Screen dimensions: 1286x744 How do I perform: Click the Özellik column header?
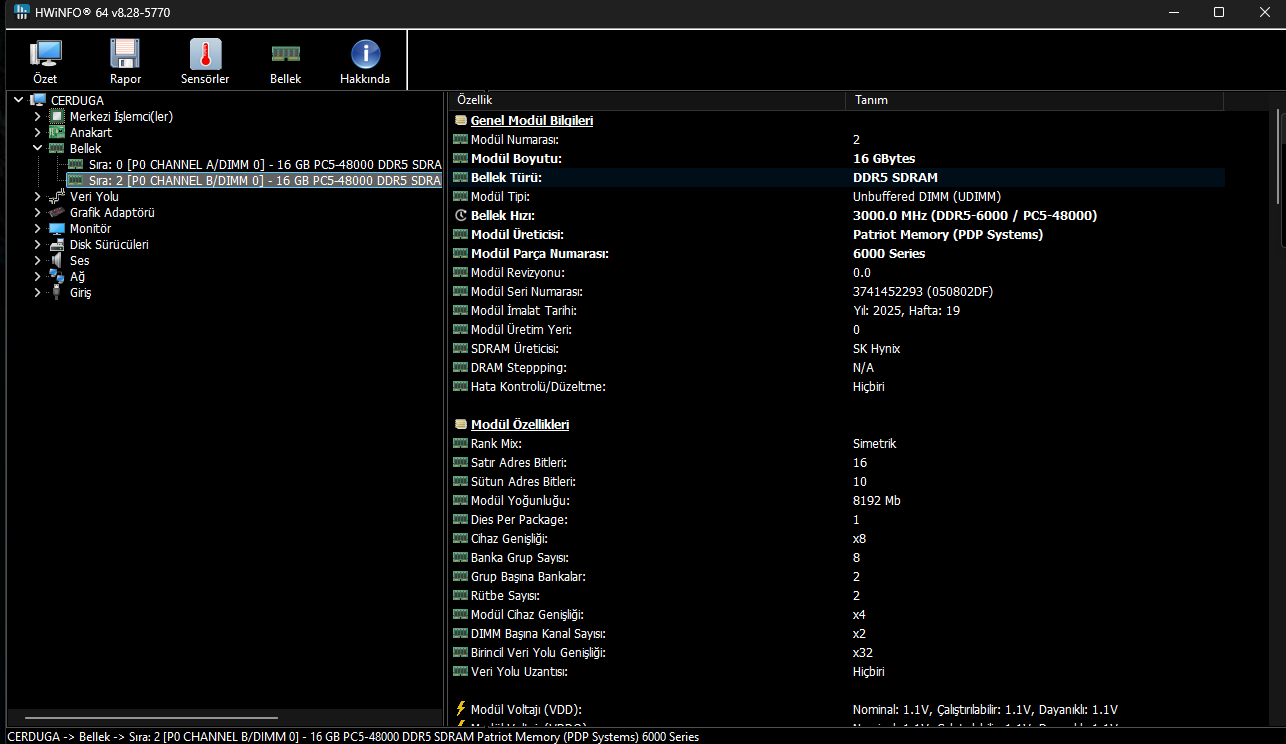pyautogui.click(x=647, y=100)
